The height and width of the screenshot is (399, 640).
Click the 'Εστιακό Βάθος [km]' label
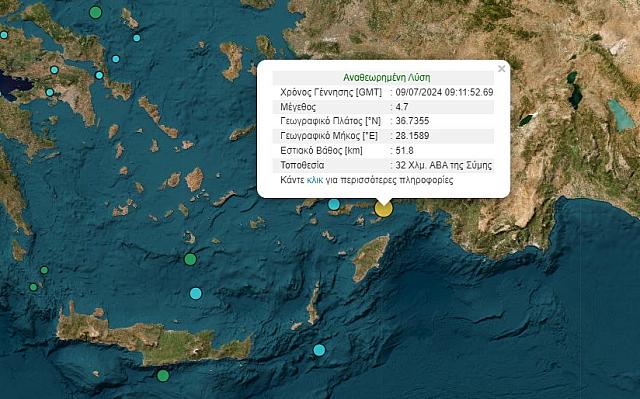(321, 151)
